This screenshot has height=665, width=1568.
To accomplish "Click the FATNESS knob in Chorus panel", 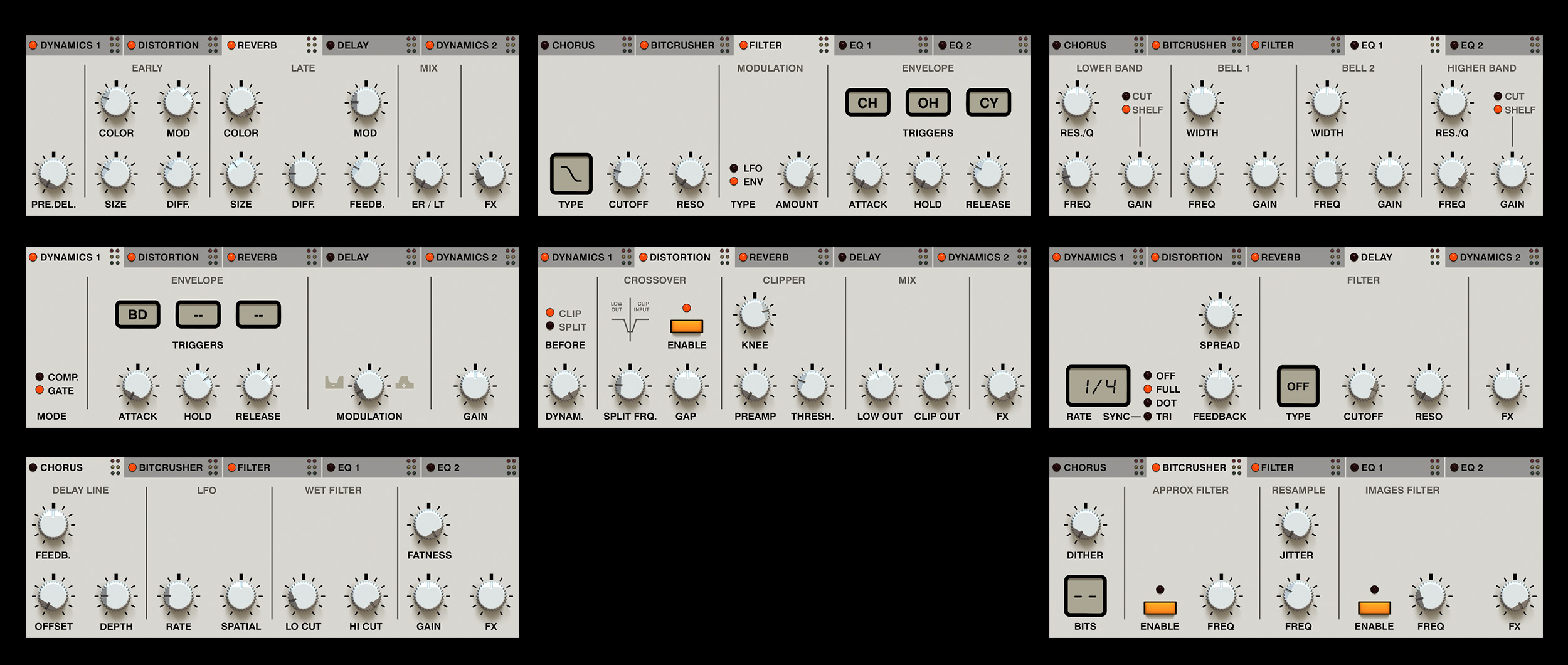I will 429,525.
